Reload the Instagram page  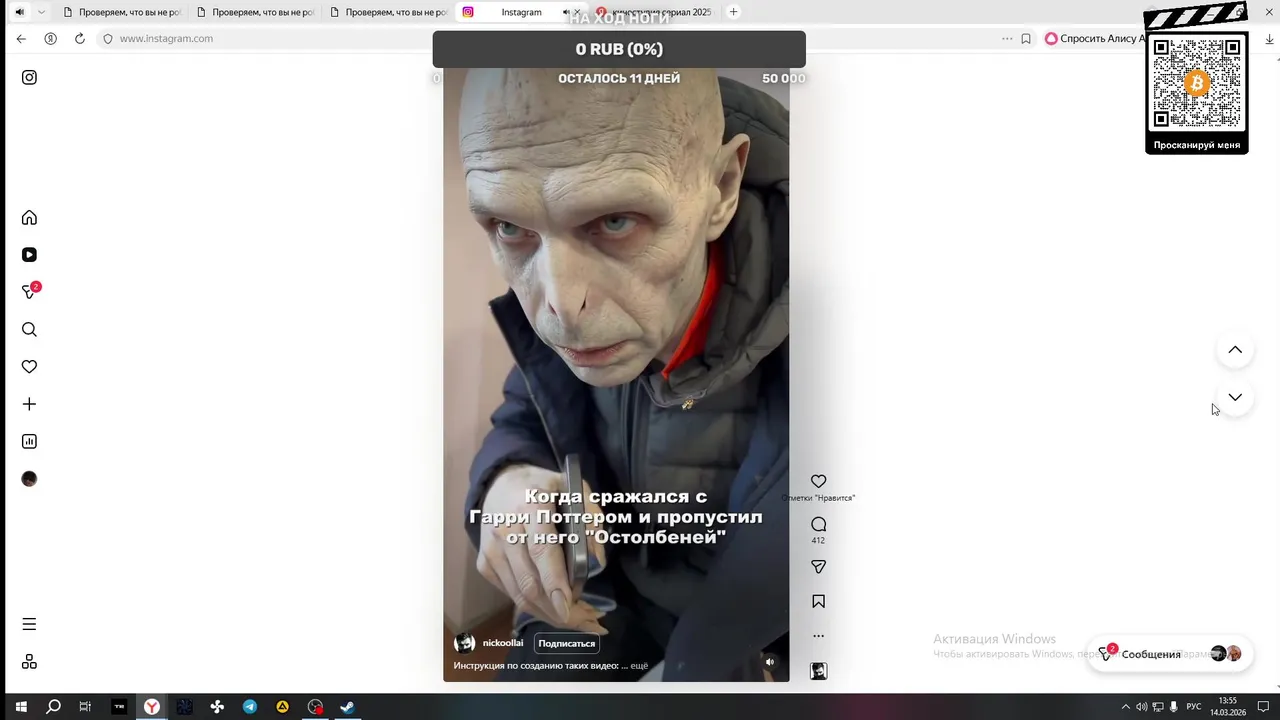(80, 38)
